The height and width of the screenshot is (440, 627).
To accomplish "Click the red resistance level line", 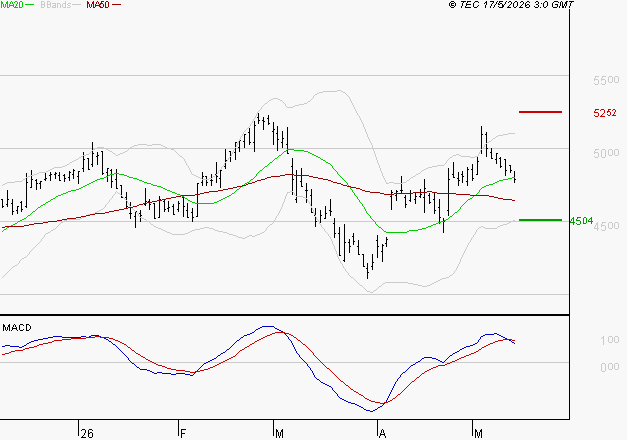I will (x=540, y=112).
